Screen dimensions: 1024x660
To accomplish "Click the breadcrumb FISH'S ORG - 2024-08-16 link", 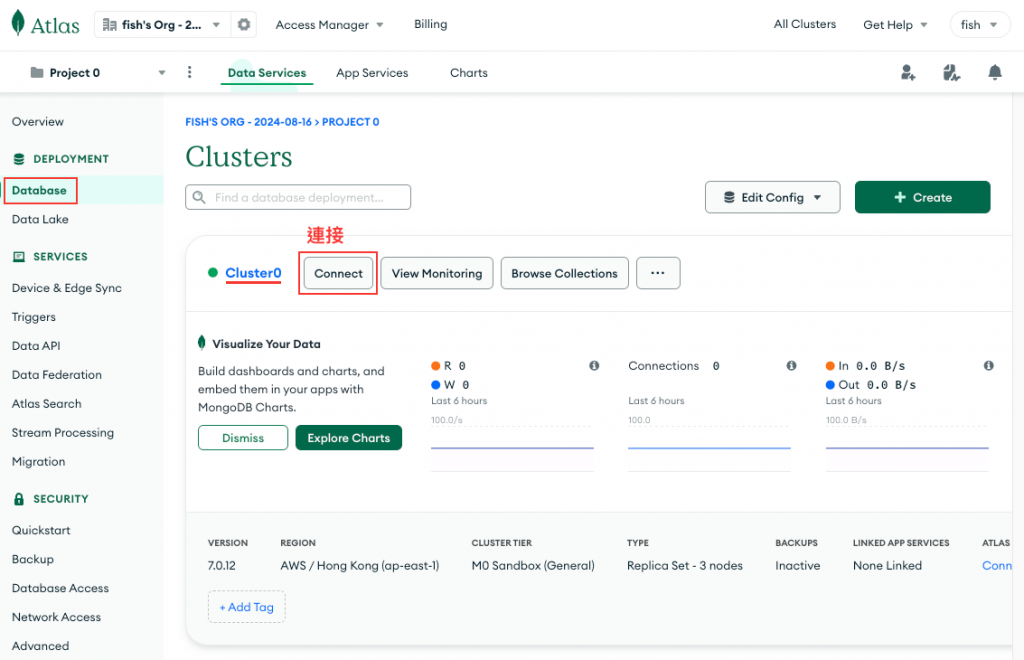I will point(249,122).
